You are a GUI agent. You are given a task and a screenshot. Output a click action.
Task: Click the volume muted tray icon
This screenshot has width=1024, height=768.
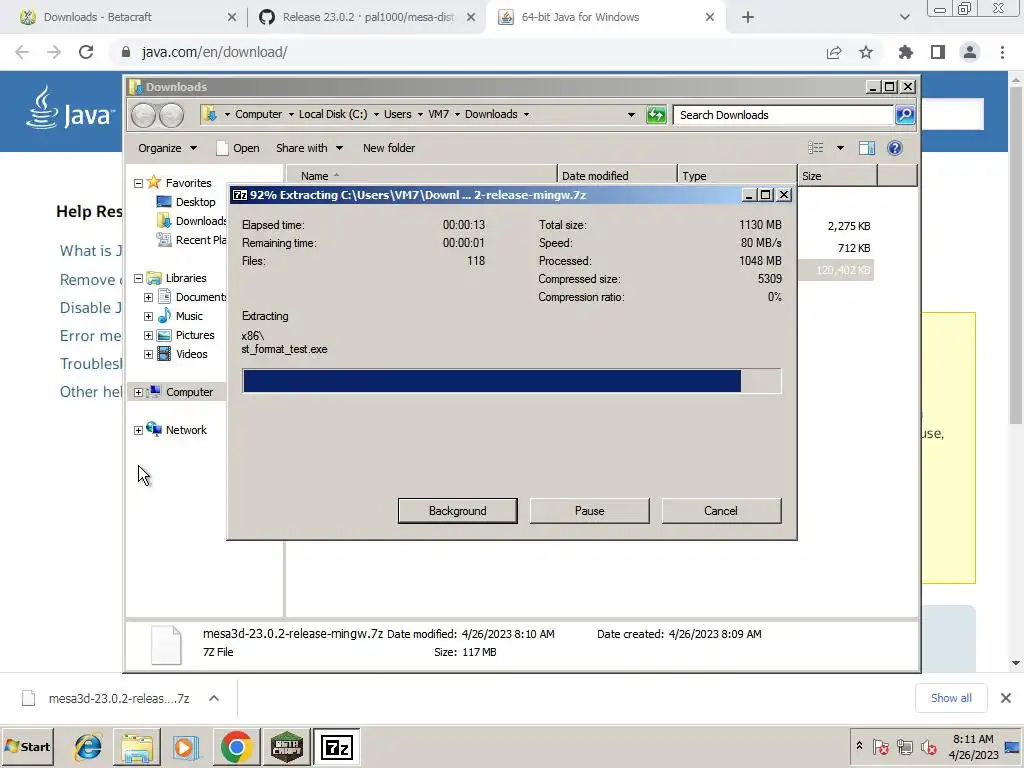coord(928,747)
